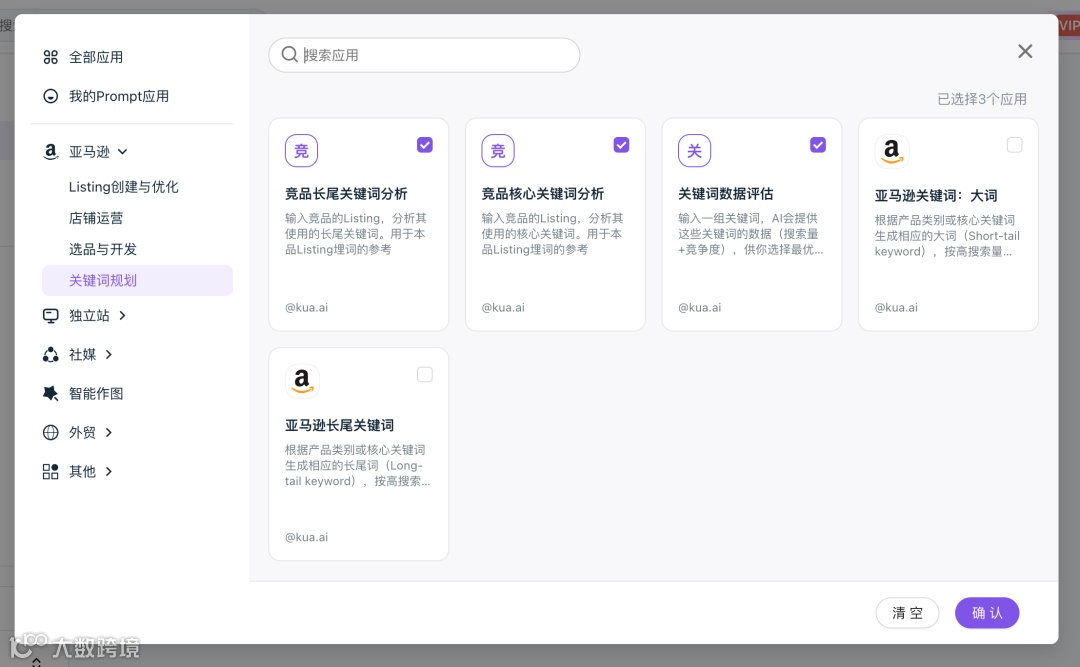Click the 关 icon on 关键词数据评估 card
The height and width of the screenshot is (667, 1080).
click(x=694, y=150)
